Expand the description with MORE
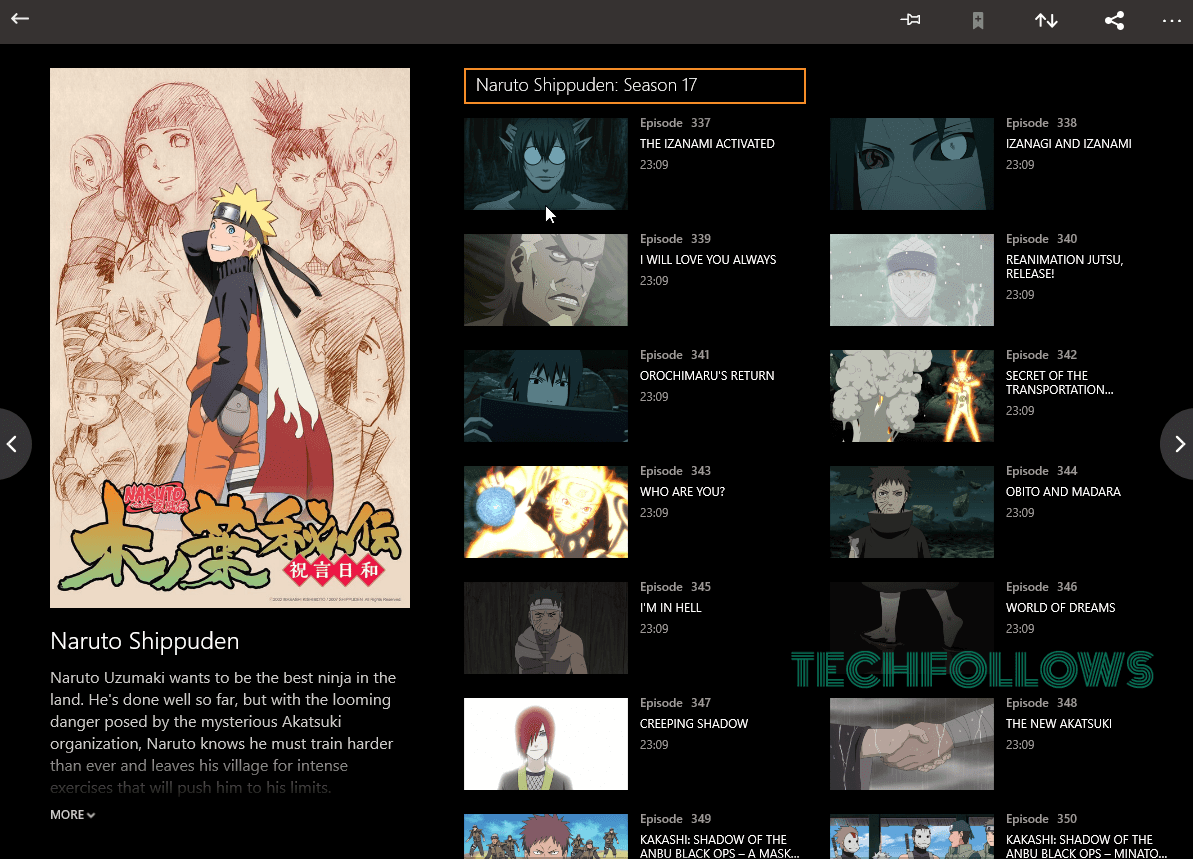Screen dimensions: 1193x859 (x=72, y=815)
